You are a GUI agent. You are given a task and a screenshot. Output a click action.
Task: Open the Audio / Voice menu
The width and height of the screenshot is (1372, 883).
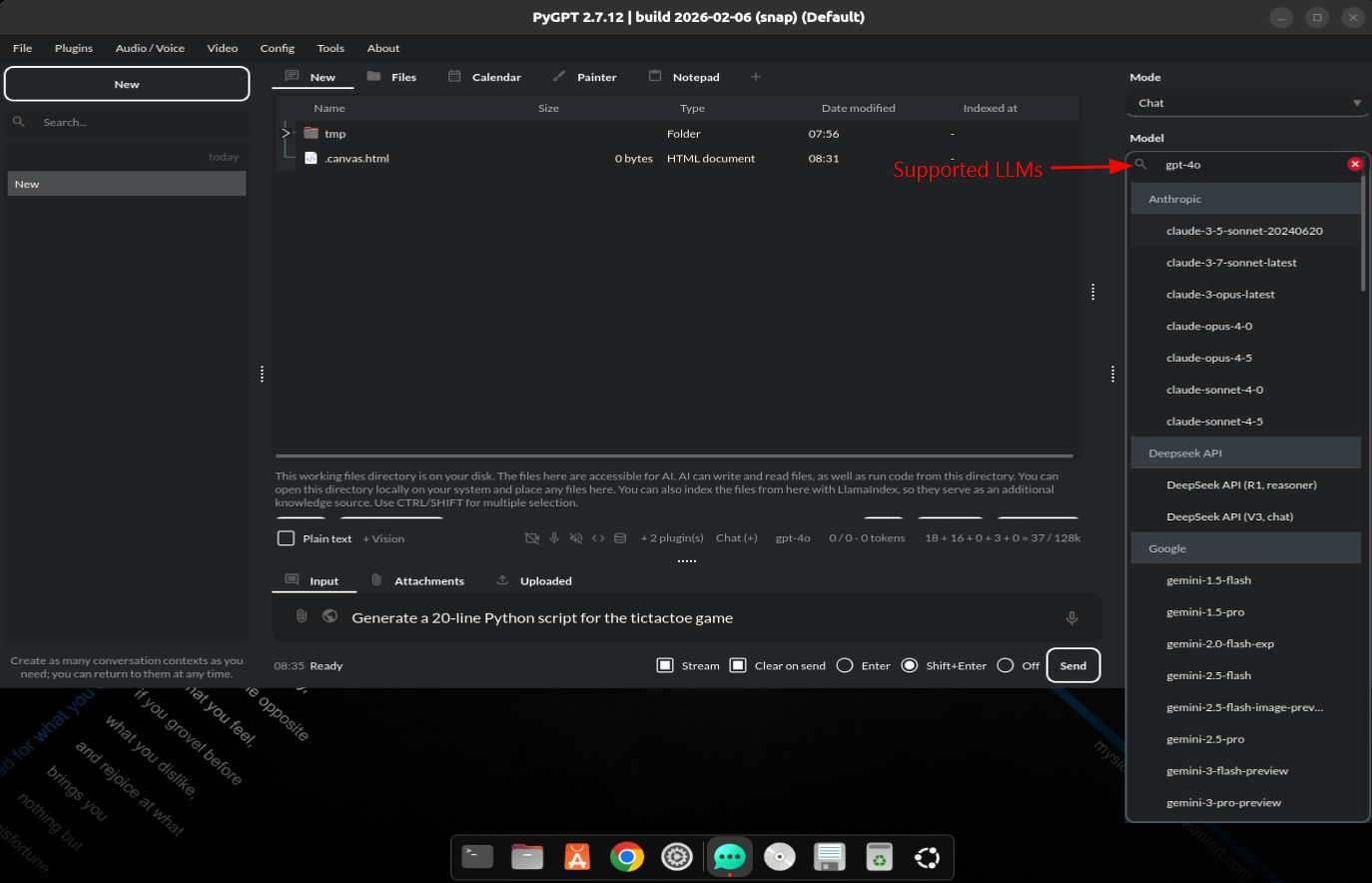point(150,48)
